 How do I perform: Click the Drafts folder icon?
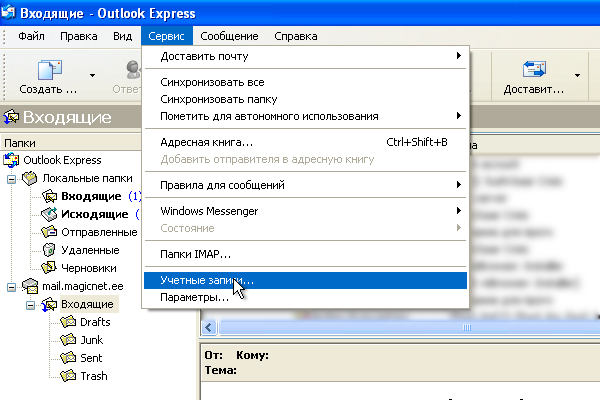tap(68, 322)
